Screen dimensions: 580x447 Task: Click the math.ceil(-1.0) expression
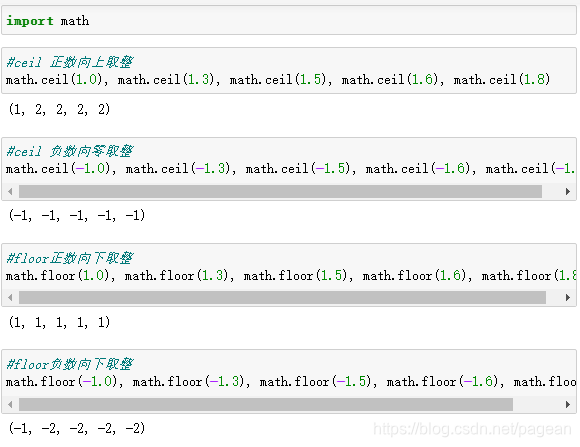point(58,169)
